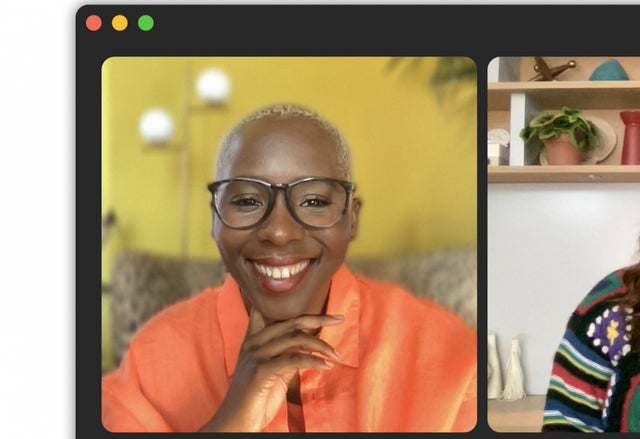
Task: Close the video call window
Action: 93,23
